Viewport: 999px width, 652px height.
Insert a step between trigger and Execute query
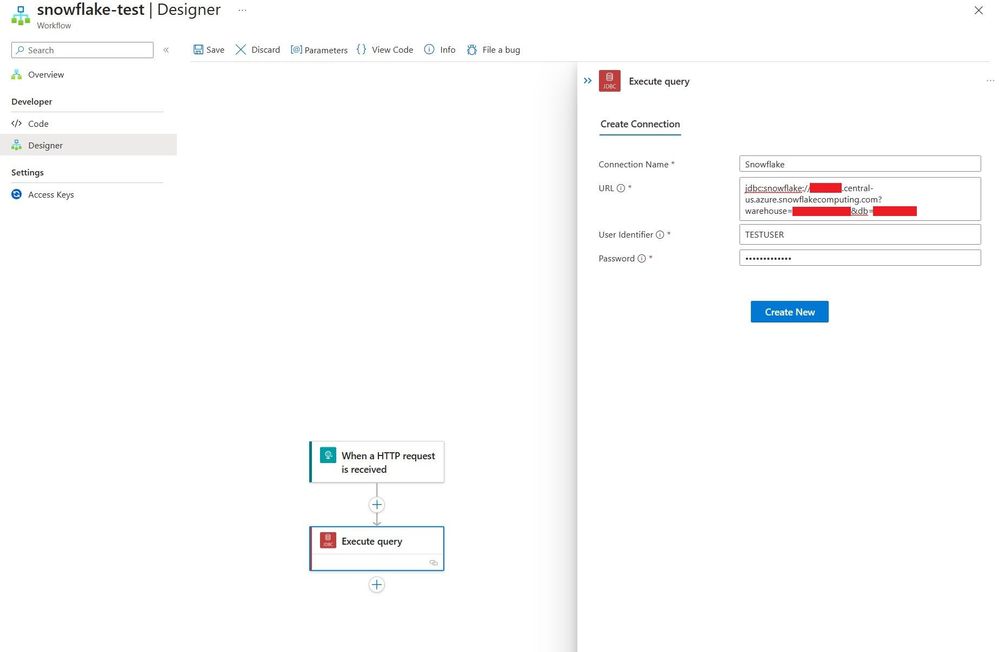(x=377, y=505)
